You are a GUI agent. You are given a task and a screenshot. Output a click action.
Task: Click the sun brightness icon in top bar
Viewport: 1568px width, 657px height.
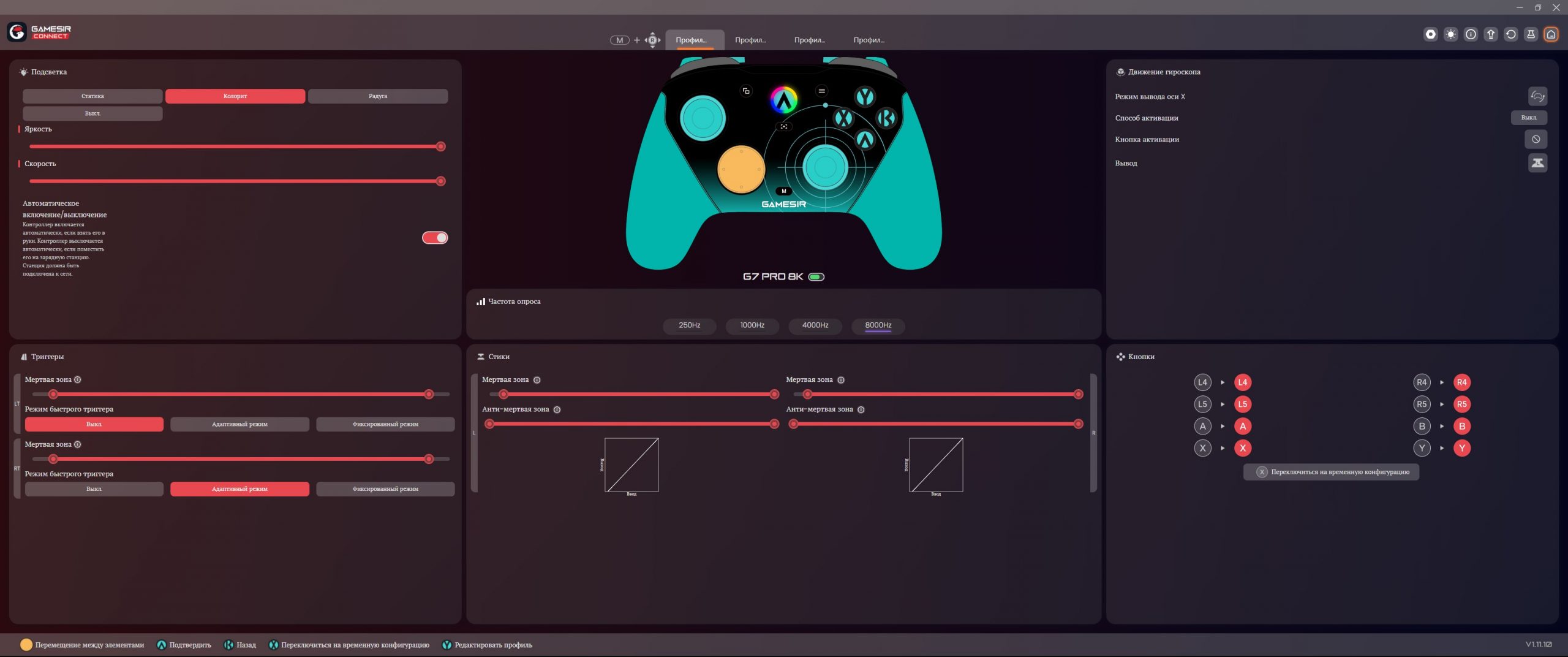1450,34
